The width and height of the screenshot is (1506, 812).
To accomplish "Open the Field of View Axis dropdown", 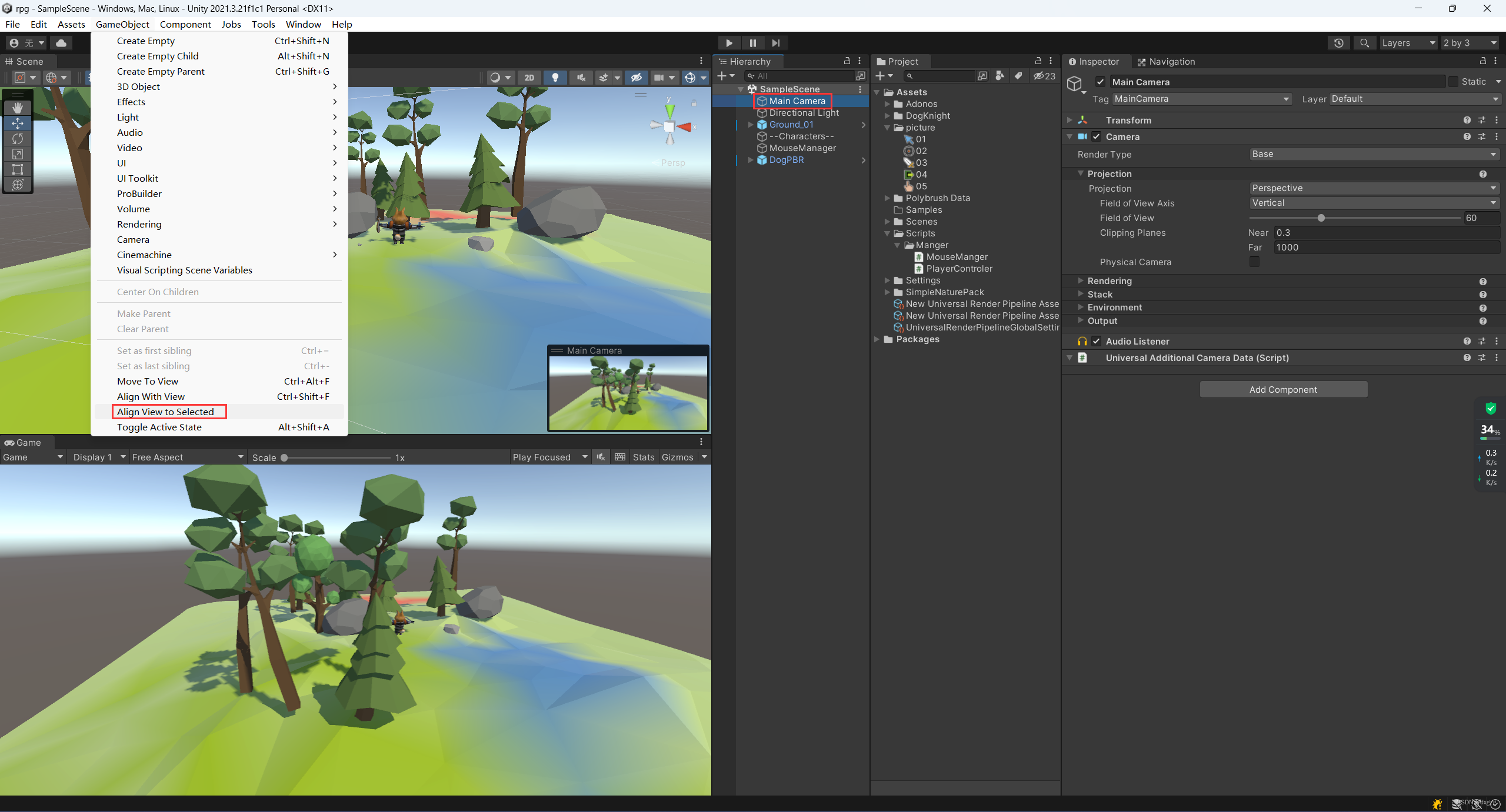I will [x=1374, y=203].
